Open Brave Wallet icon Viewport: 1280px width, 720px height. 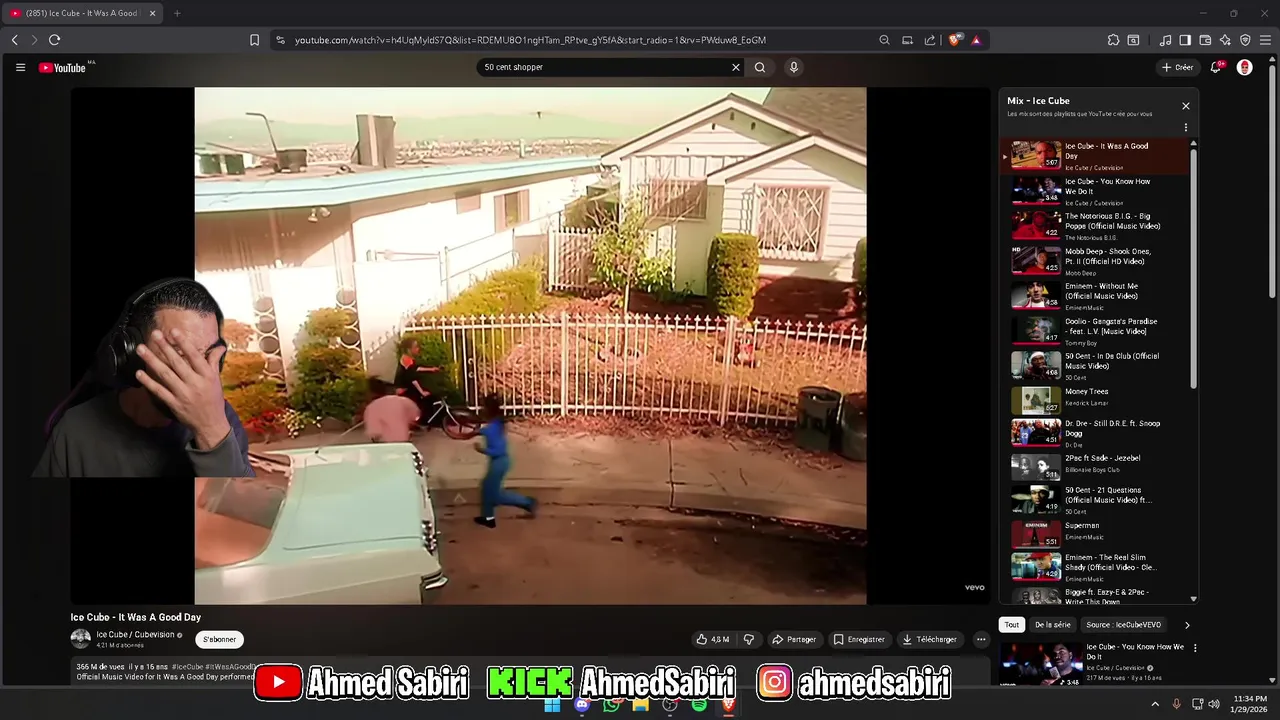click(1205, 40)
